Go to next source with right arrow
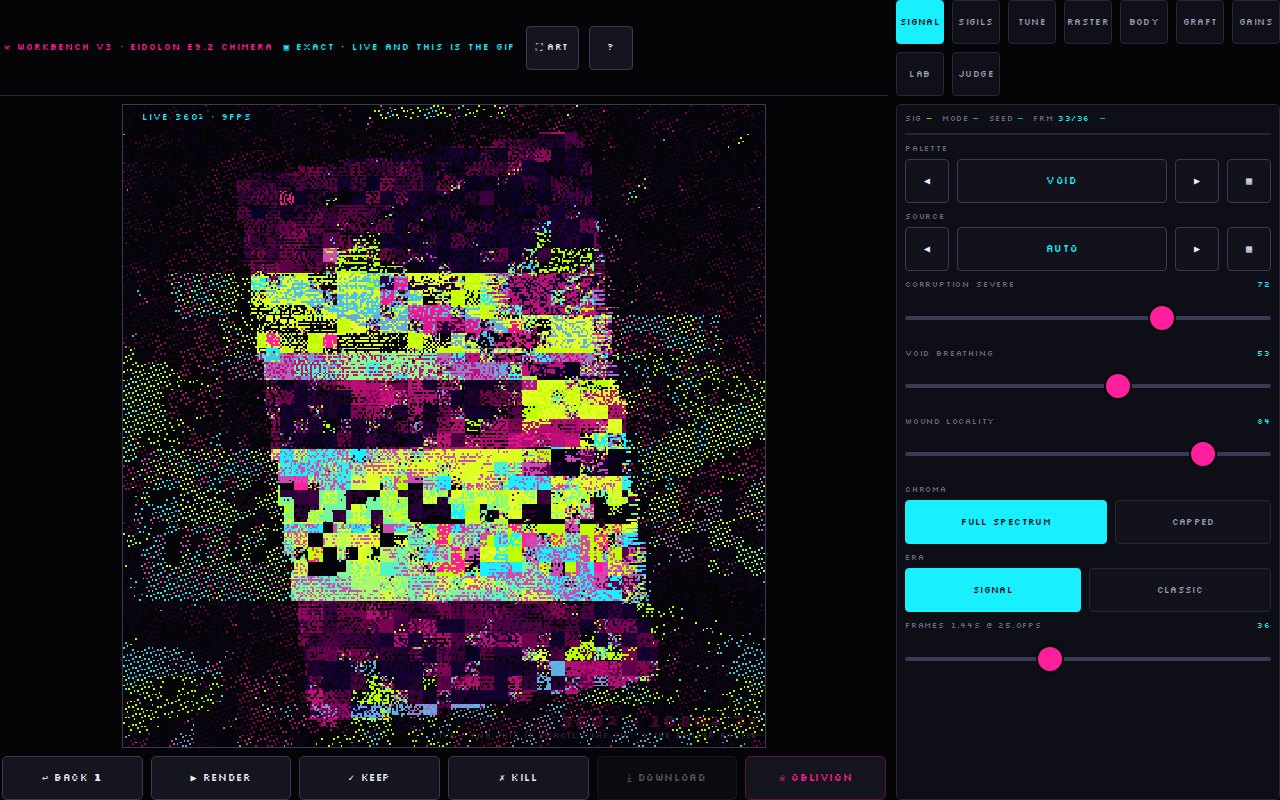Image resolution: width=1280 pixels, height=800 pixels. pyautogui.click(x=1197, y=249)
